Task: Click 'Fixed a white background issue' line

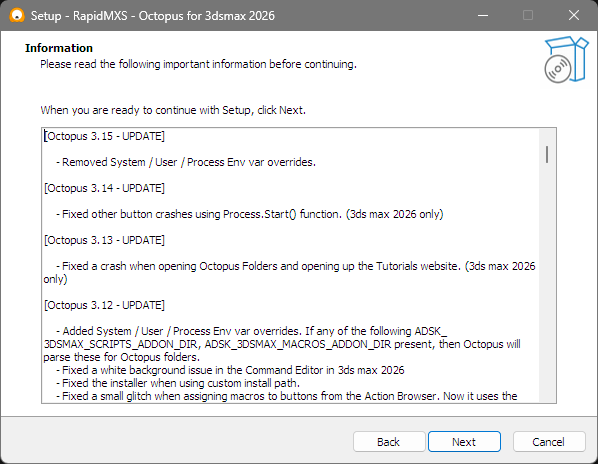Action: click(x=230, y=370)
